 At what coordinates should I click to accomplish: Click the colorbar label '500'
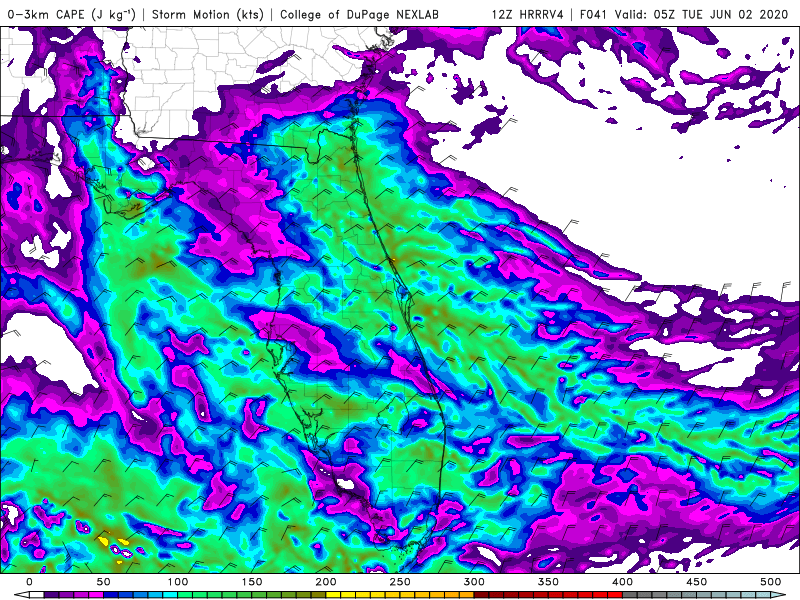coord(770,582)
